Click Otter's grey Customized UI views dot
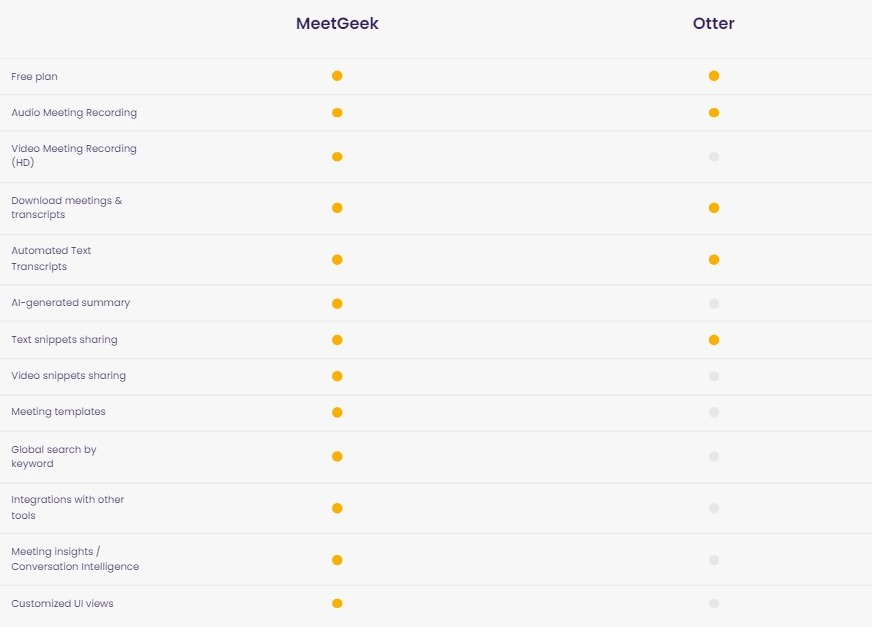The height and width of the screenshot is (627, 872). (714, 603)
